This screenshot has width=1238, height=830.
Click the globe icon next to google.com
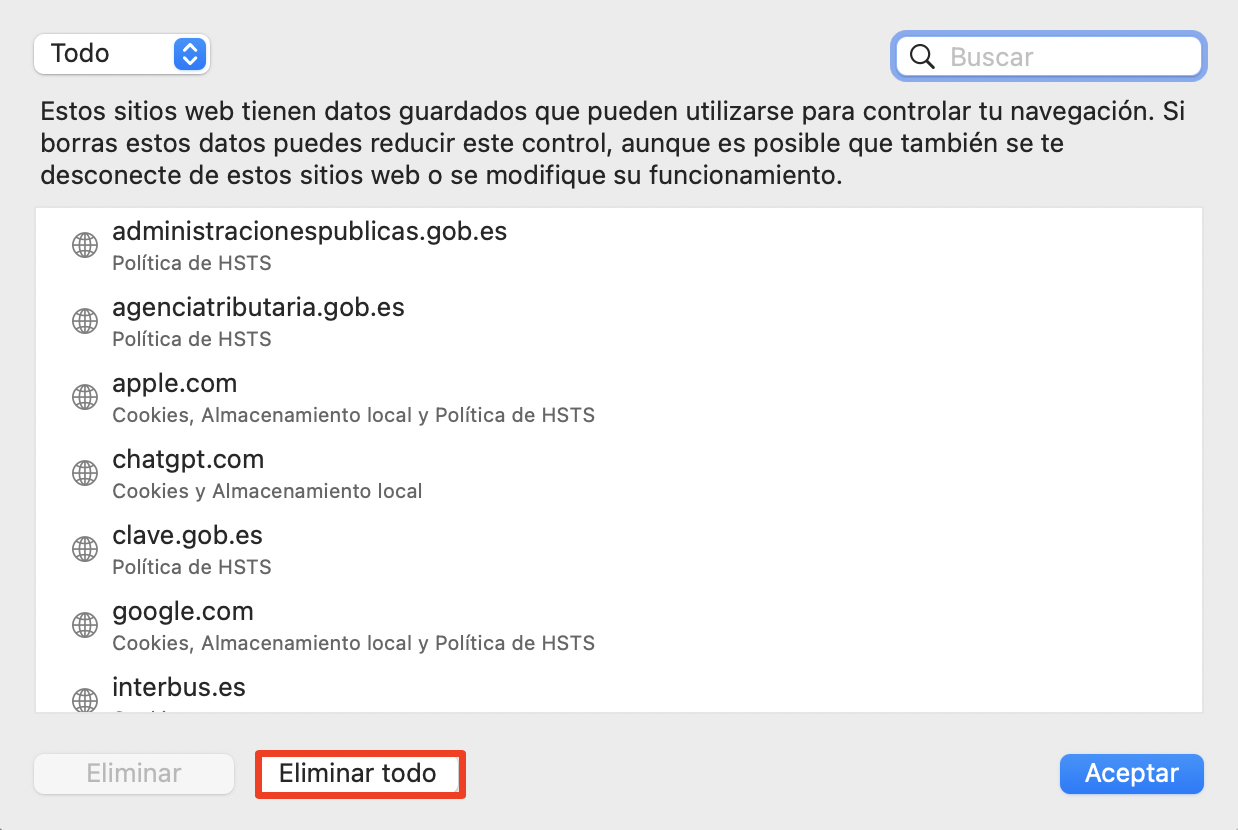pos(85,625)
